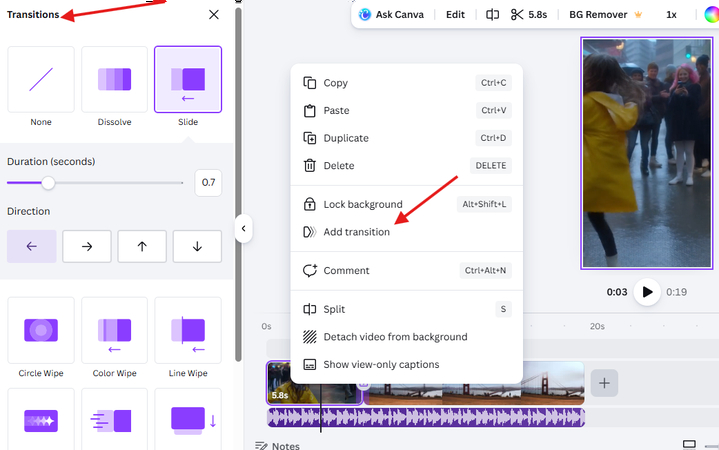Image resolution: width=719 pixels, height=450 pixels.
Task: Select Comment from context menu
Action: tap(407, 270)
